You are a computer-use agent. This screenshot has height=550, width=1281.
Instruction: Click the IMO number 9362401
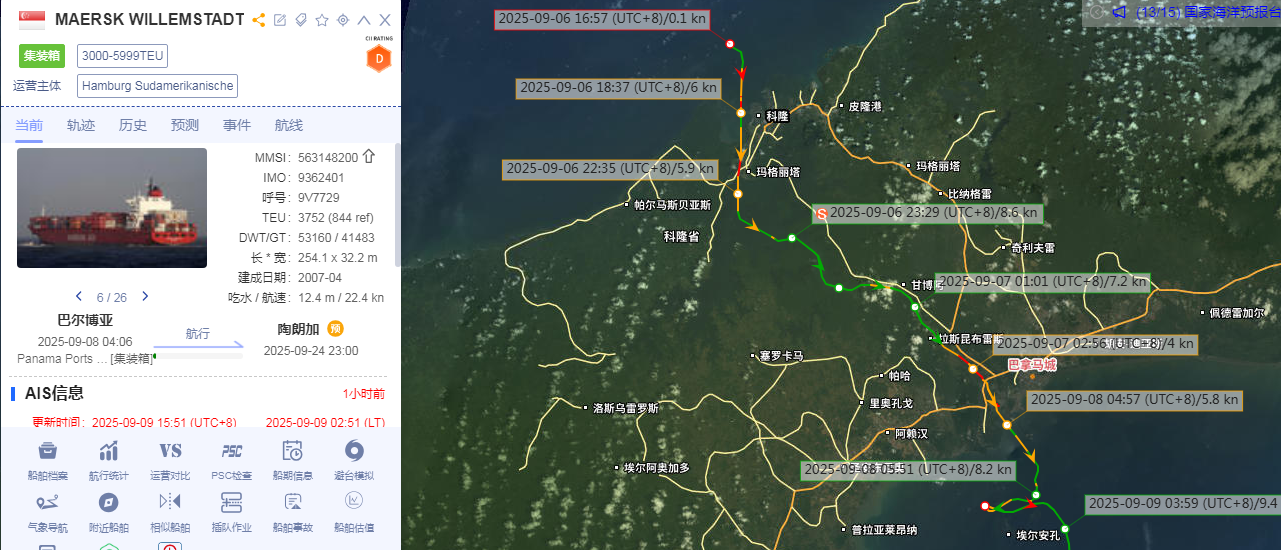(323, 178)
